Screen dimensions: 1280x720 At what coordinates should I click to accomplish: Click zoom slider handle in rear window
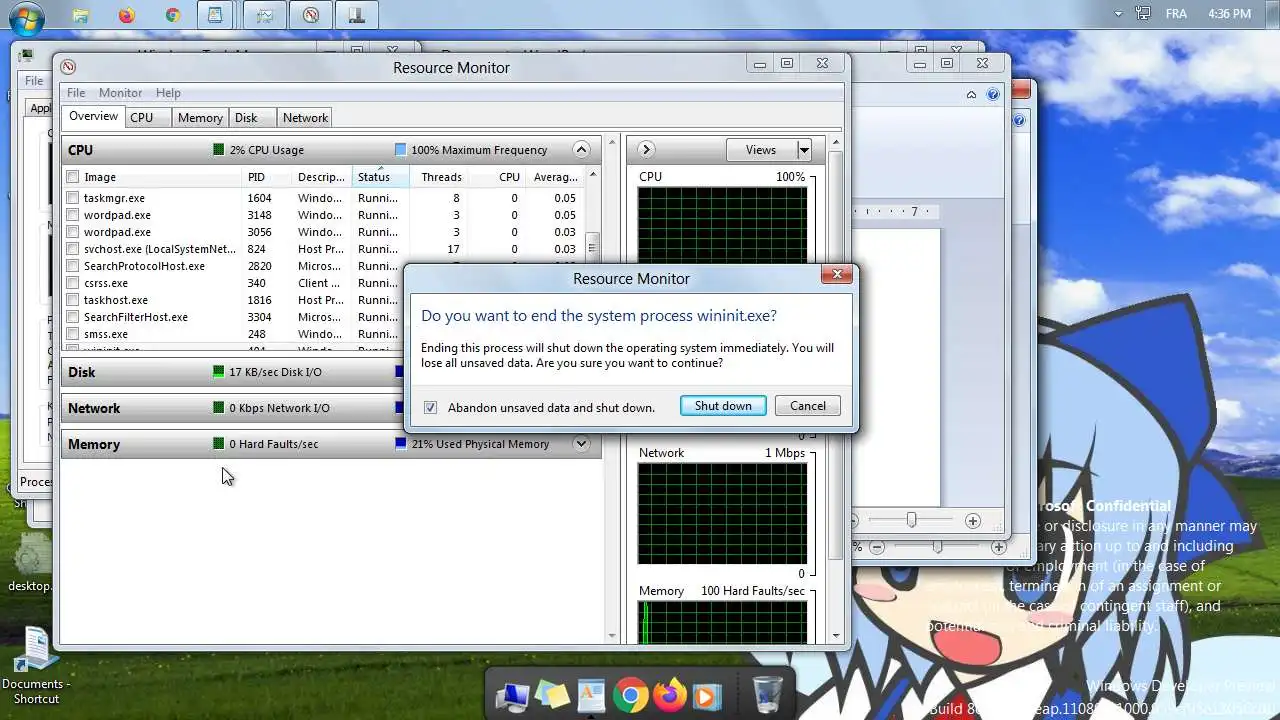coord(937,547)
